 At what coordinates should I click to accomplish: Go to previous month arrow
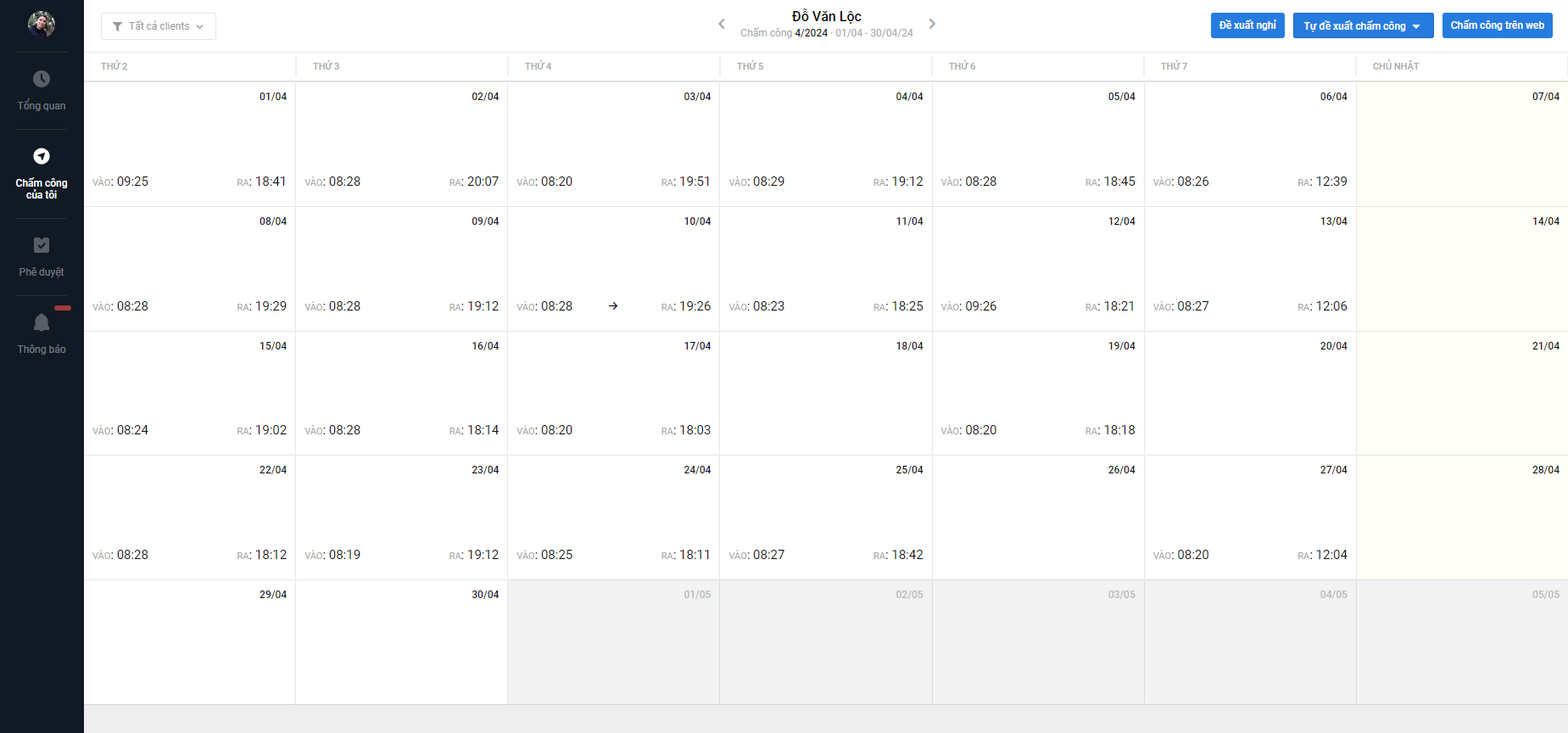click(722, 24)
